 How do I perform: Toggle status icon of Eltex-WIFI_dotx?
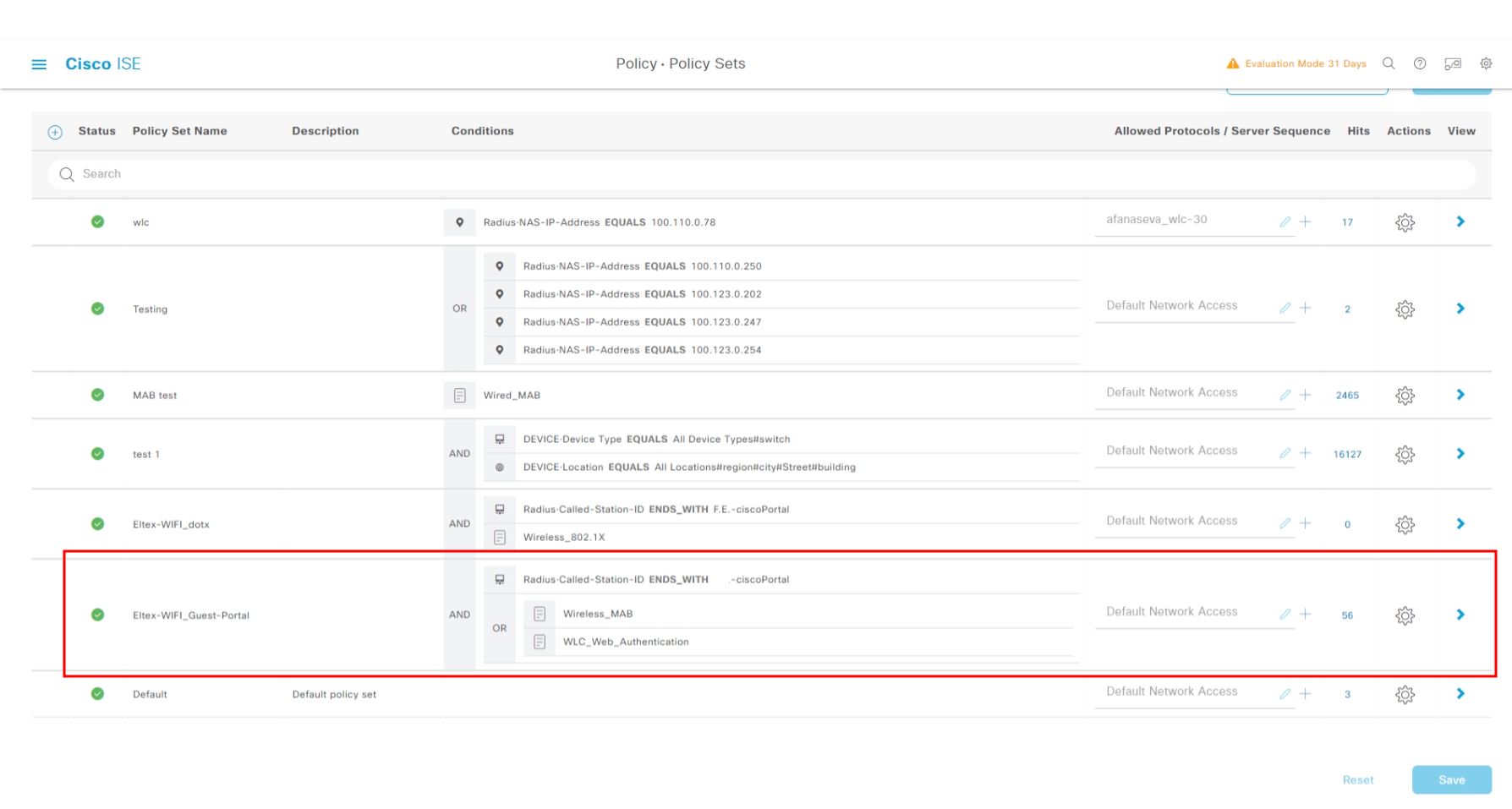point(98,524)
